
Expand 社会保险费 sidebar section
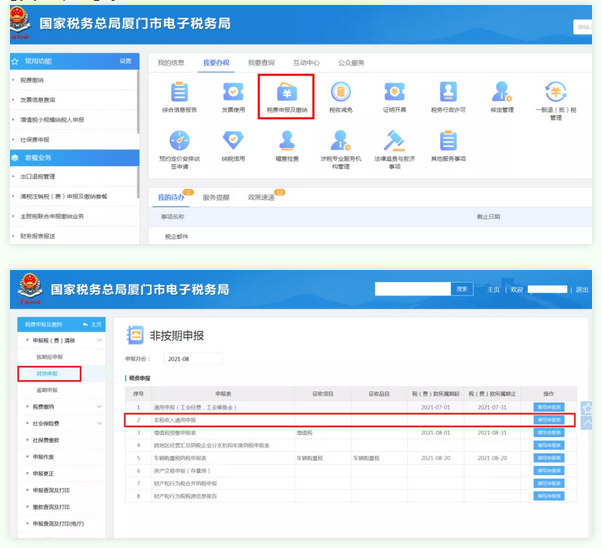62,423
